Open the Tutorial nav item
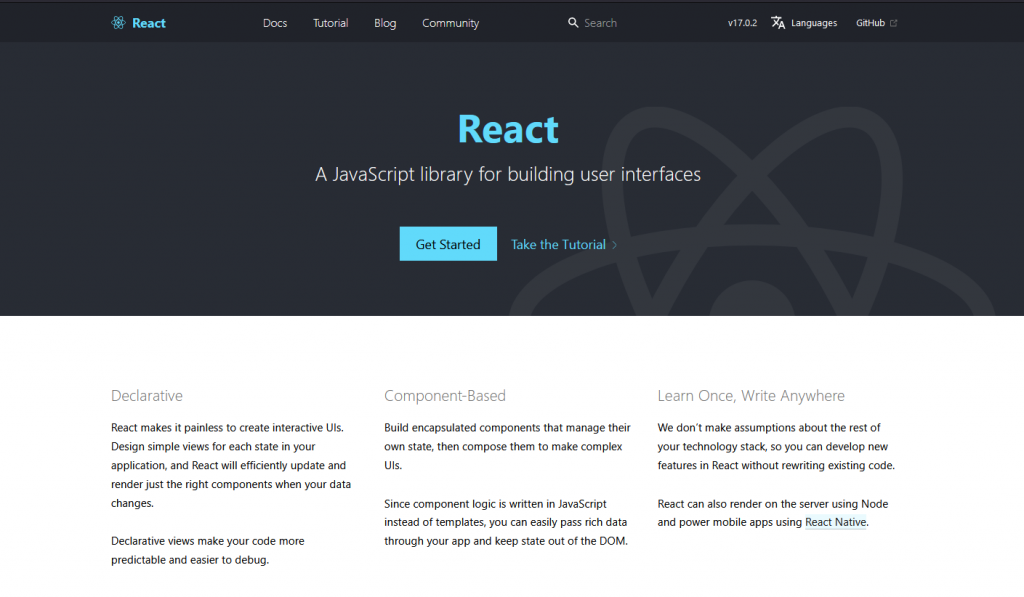This screenshot has height=597, width=1024. 330,23
